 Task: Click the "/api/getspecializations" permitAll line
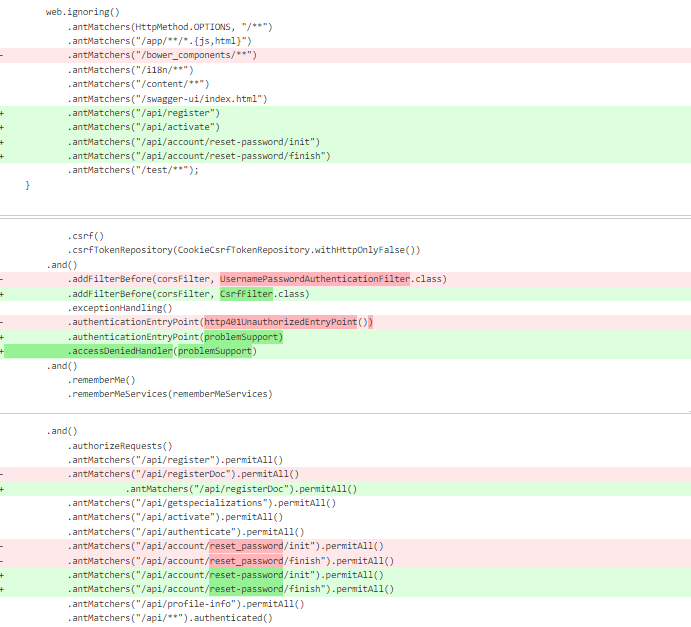pos(201,503)
